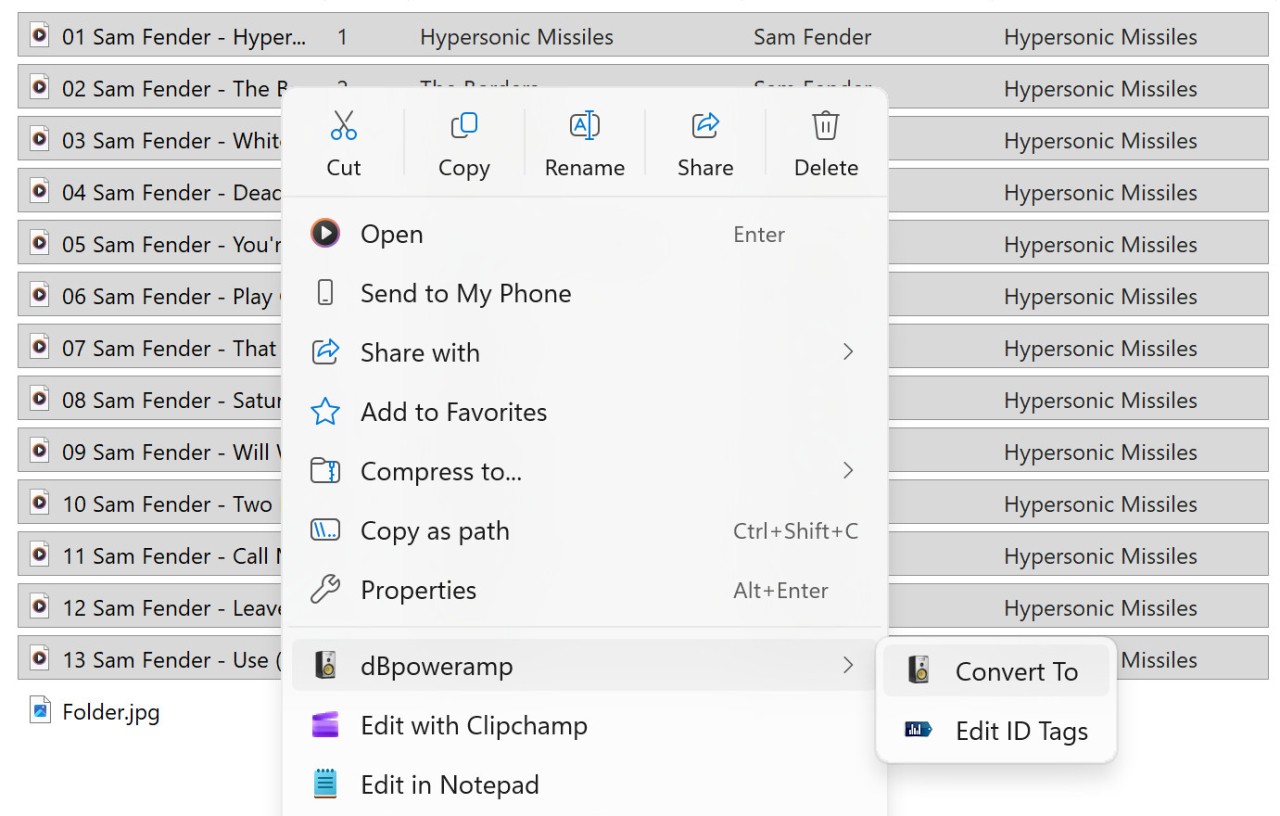This screenshot has width=1280, height=816.
Task: Click the star icon for Add to Favorites
Action: (325, 412)
